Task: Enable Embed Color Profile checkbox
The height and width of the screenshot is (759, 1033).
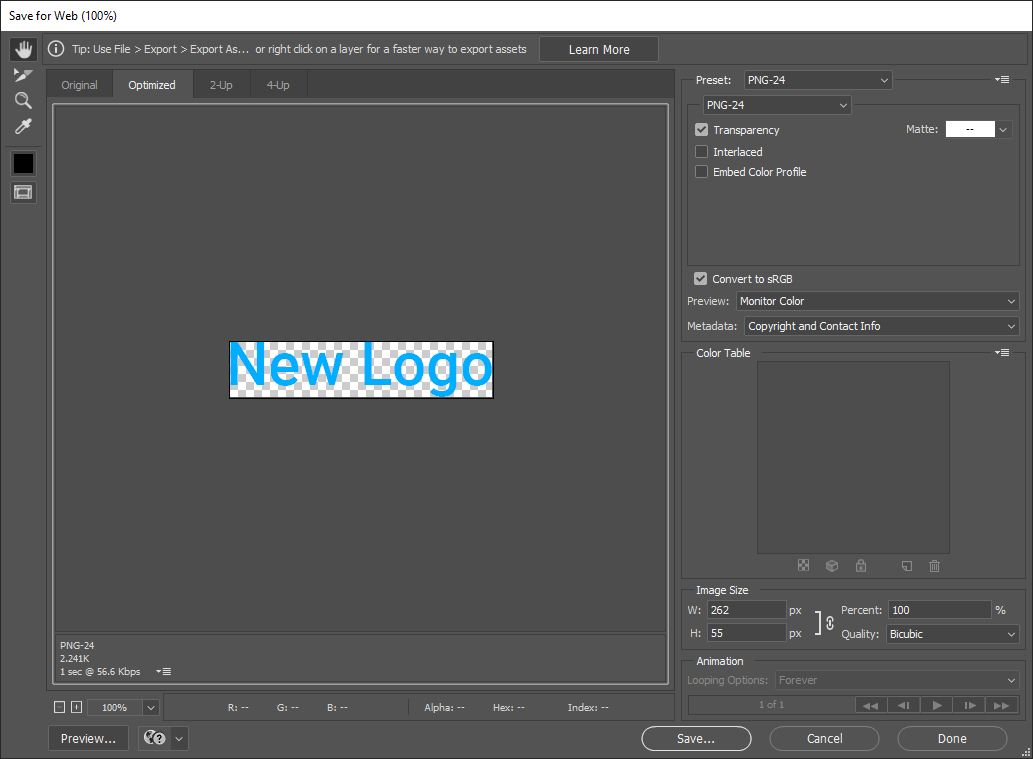Action: [702, 171]
